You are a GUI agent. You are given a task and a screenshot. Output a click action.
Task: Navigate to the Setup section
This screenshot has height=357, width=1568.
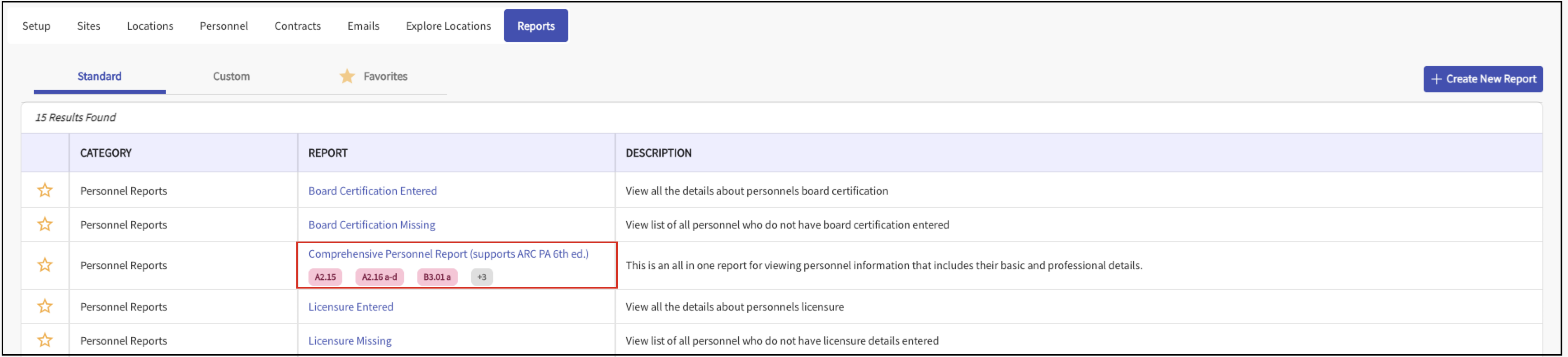tap(37, 26)
